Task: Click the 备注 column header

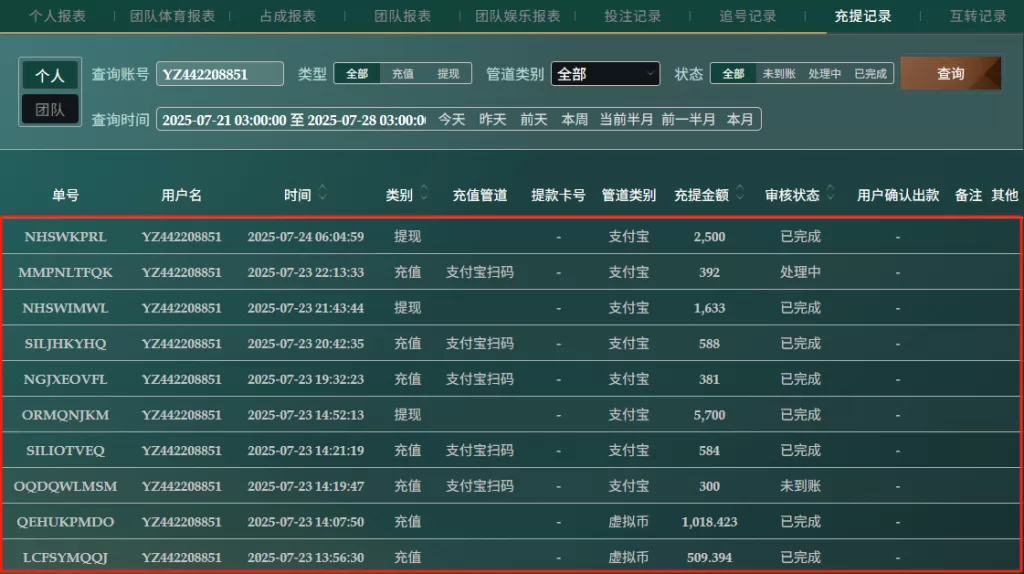Action: 968,195
